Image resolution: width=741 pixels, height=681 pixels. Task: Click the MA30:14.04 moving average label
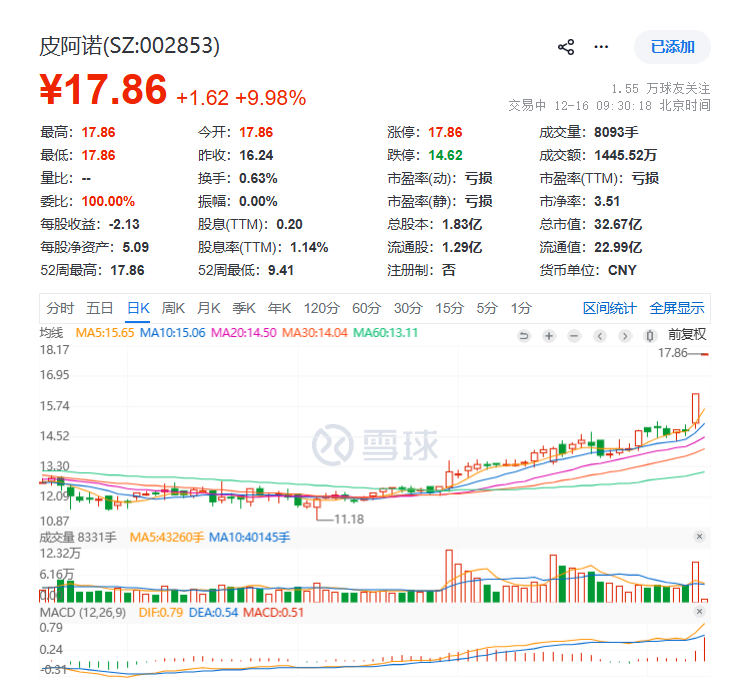tap(315, 333)
